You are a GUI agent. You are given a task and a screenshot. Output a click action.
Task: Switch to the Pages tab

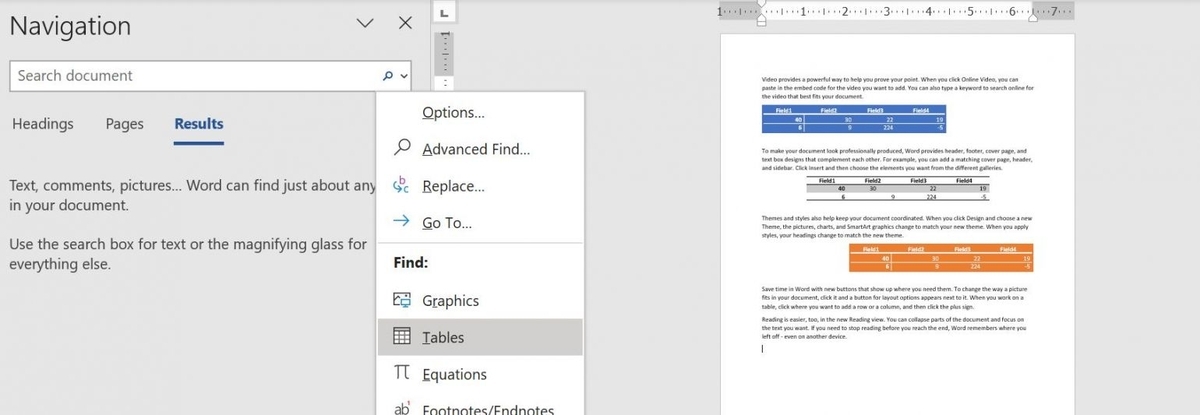pyautogui.click(x=124, y=124)
